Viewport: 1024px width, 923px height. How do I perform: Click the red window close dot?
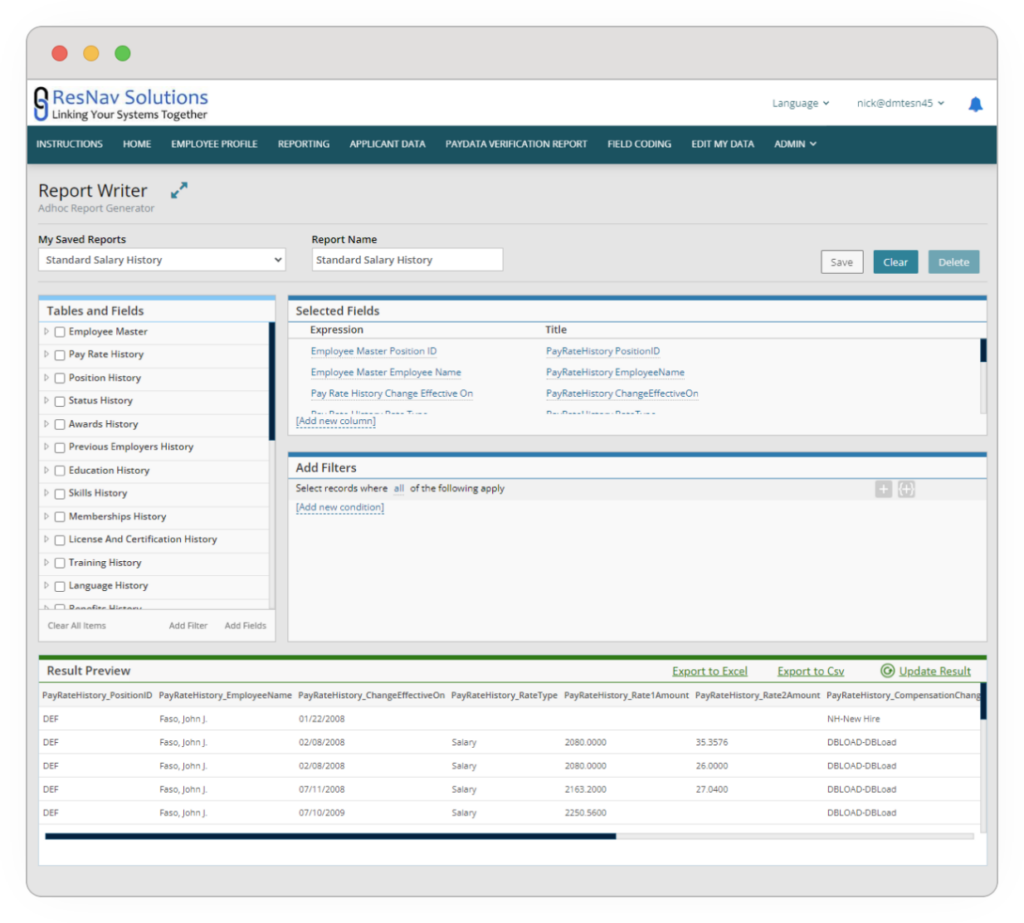coord(60,54)
